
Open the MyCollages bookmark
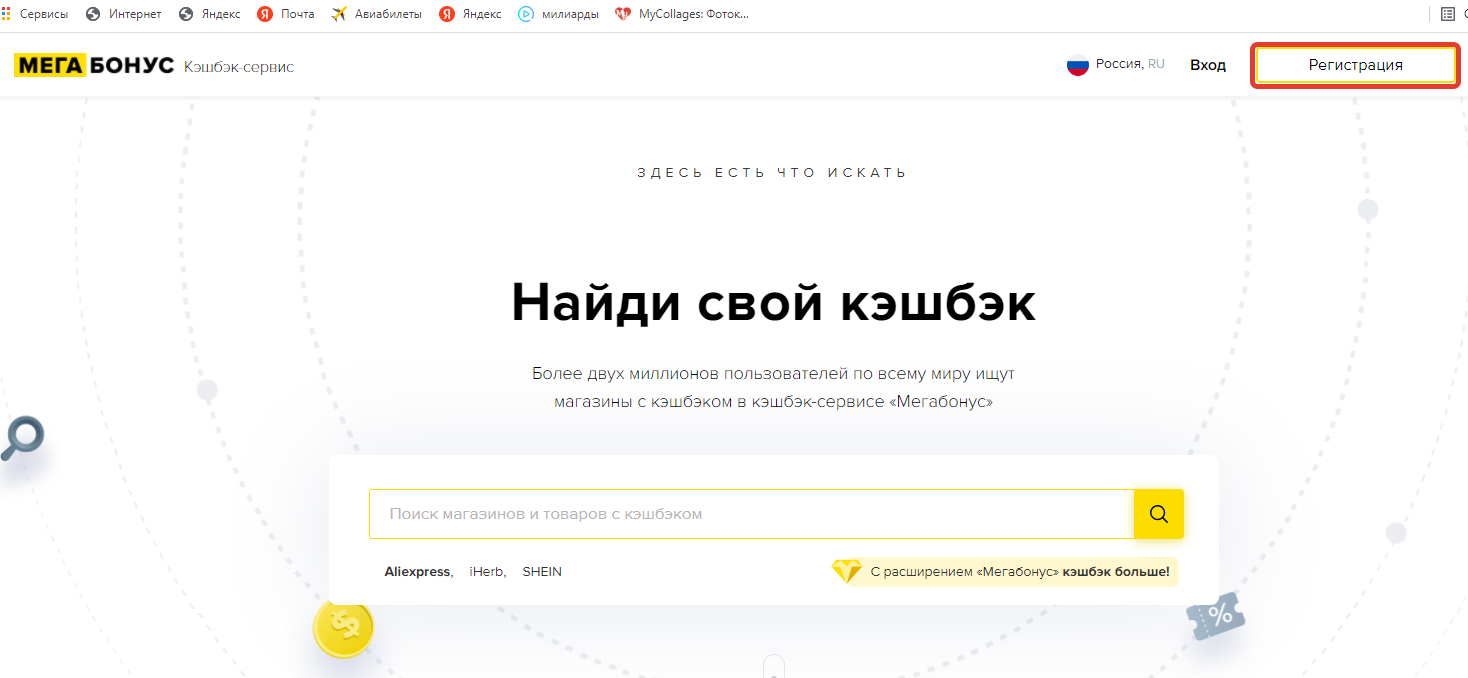tap(682, 14)
